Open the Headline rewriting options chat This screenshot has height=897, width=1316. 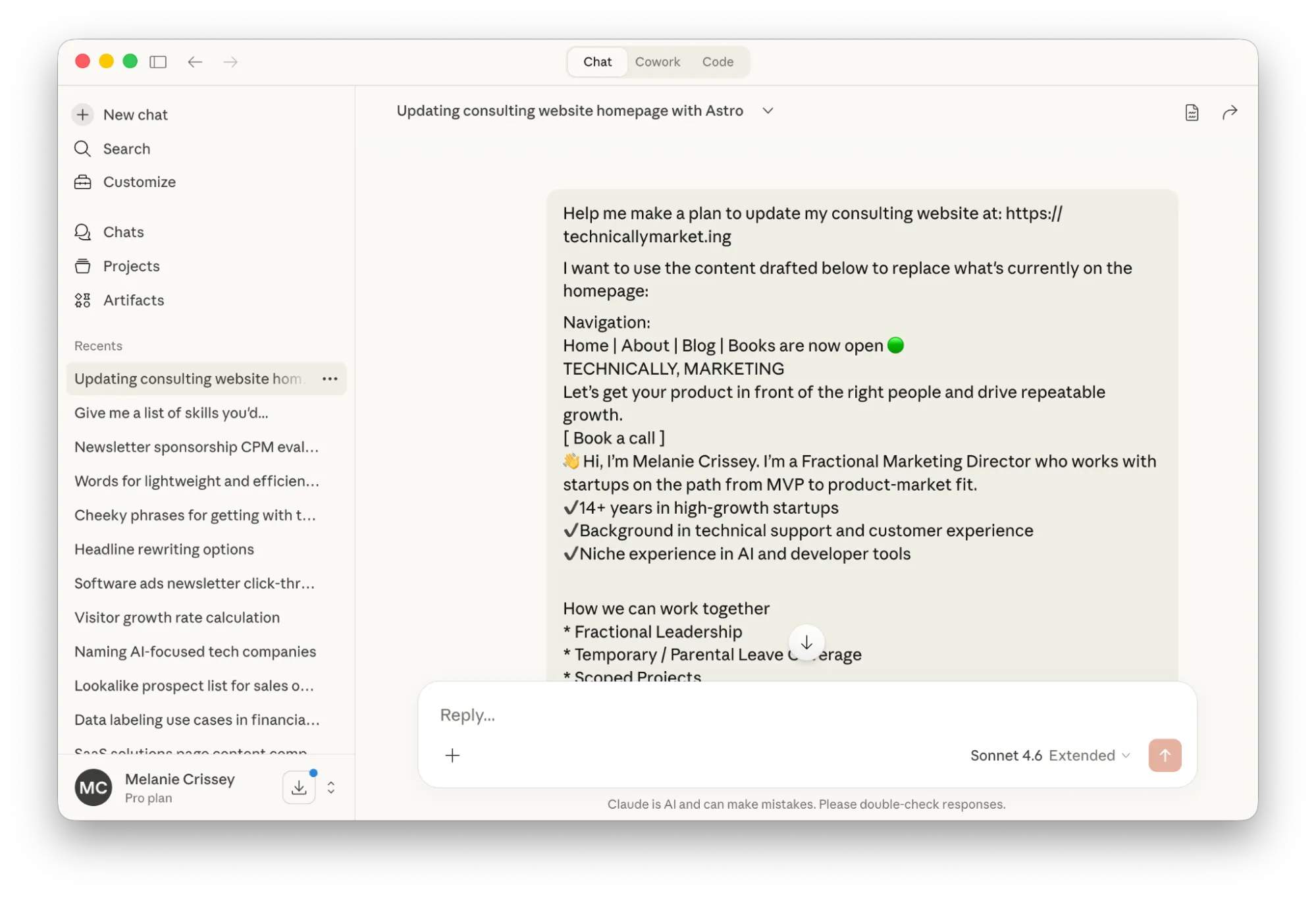point(164,549)
